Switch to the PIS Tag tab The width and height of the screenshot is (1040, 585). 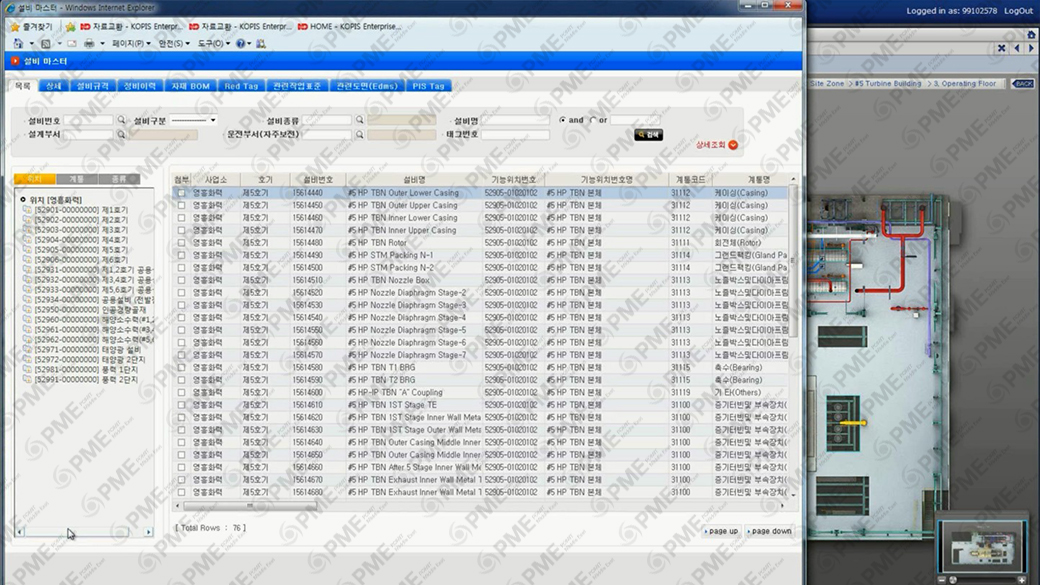click(428, 86)
